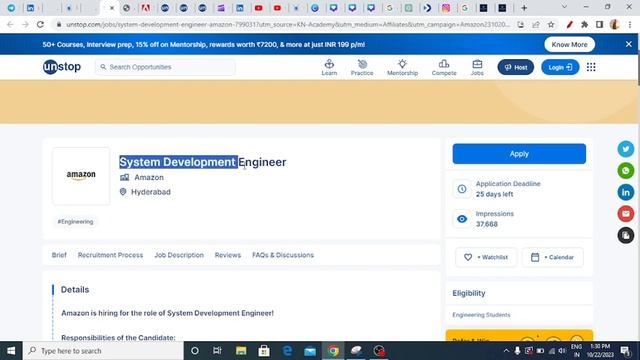Image resolution: width=640 pixels, height=360 pixels.
Task: Focus the Search Opportunities field
Action: click(165, 67)
